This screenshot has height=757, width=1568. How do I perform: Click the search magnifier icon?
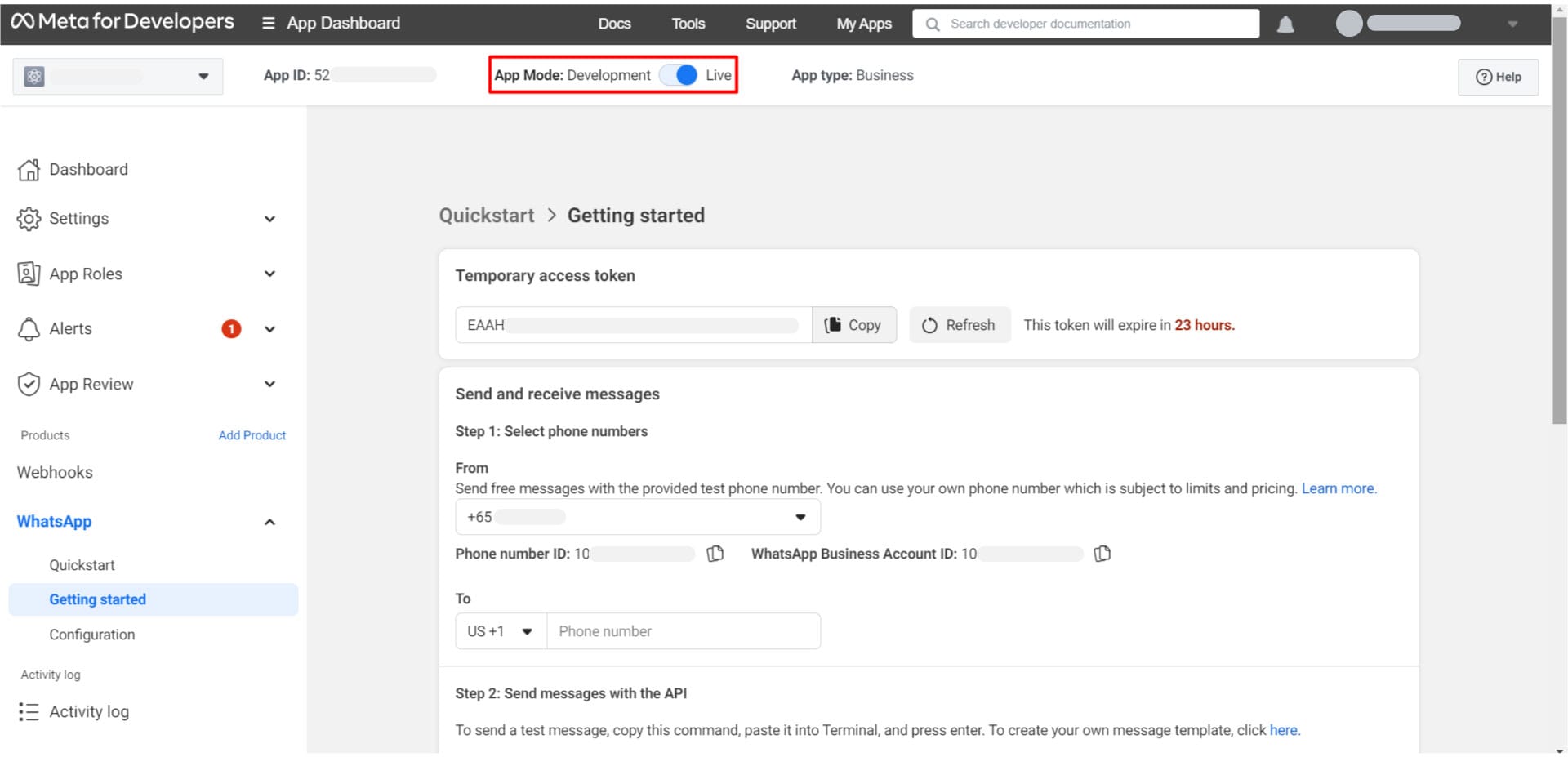pos(933,24)
